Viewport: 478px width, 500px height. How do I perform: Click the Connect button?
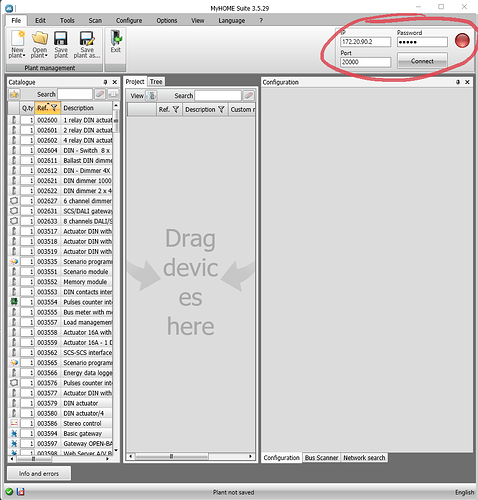coord(422,61)
